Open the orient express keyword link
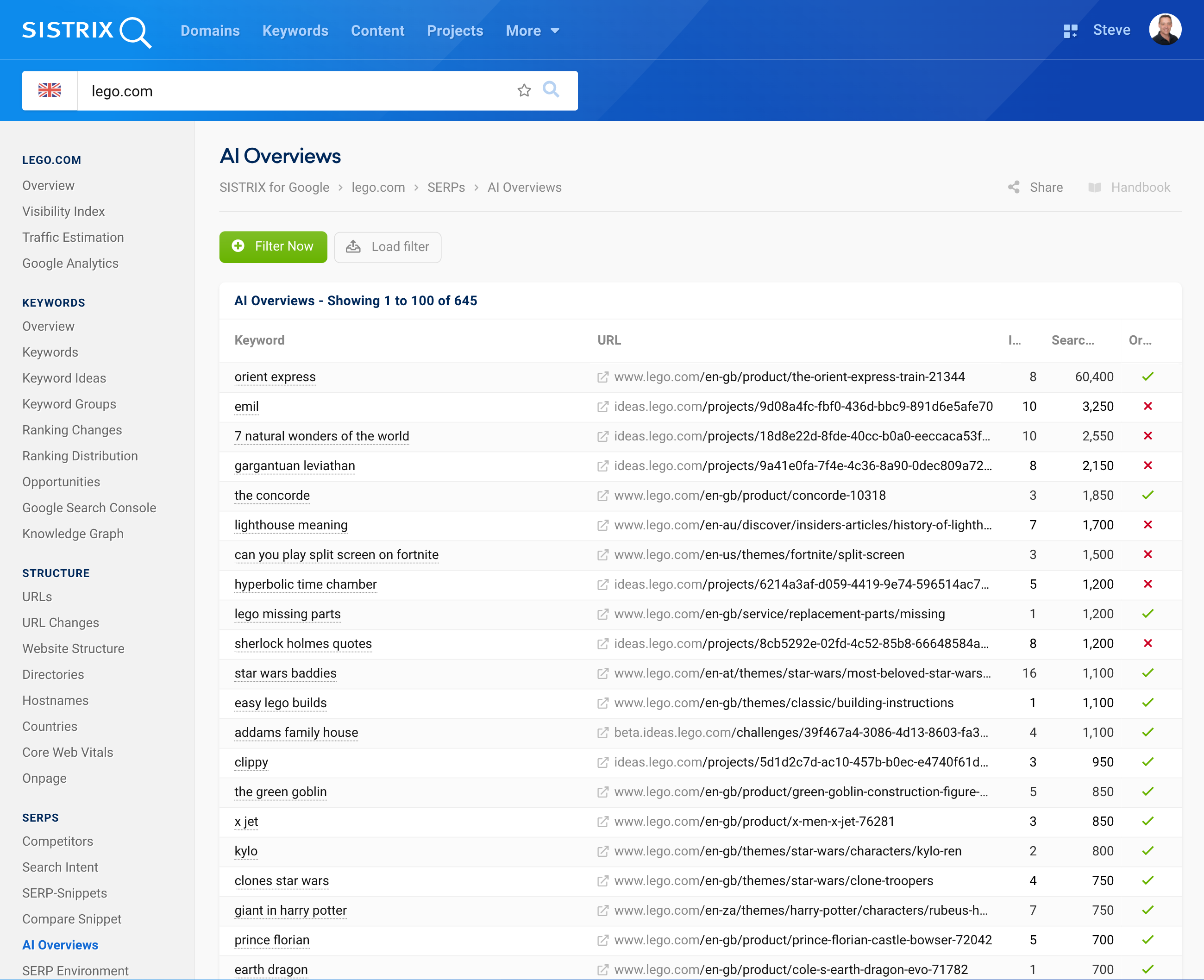Screen dimensions: 1204x980 click(x=275, y=377)
